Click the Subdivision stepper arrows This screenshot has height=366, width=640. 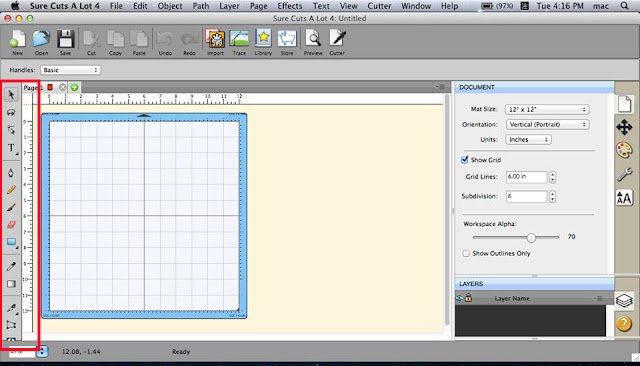pos(552,197)
